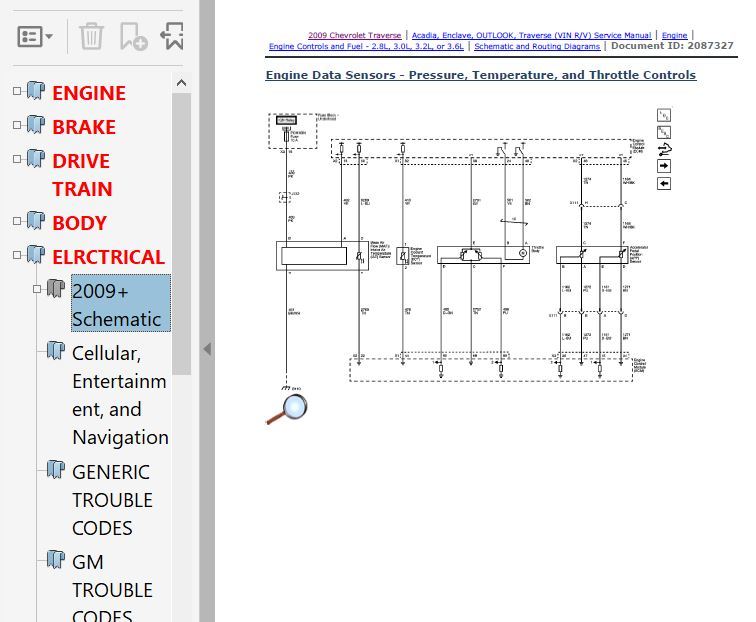Collapse the ELRCTICAL bookmark node
This screenshot has height=622, width=756.
[17, 255]
